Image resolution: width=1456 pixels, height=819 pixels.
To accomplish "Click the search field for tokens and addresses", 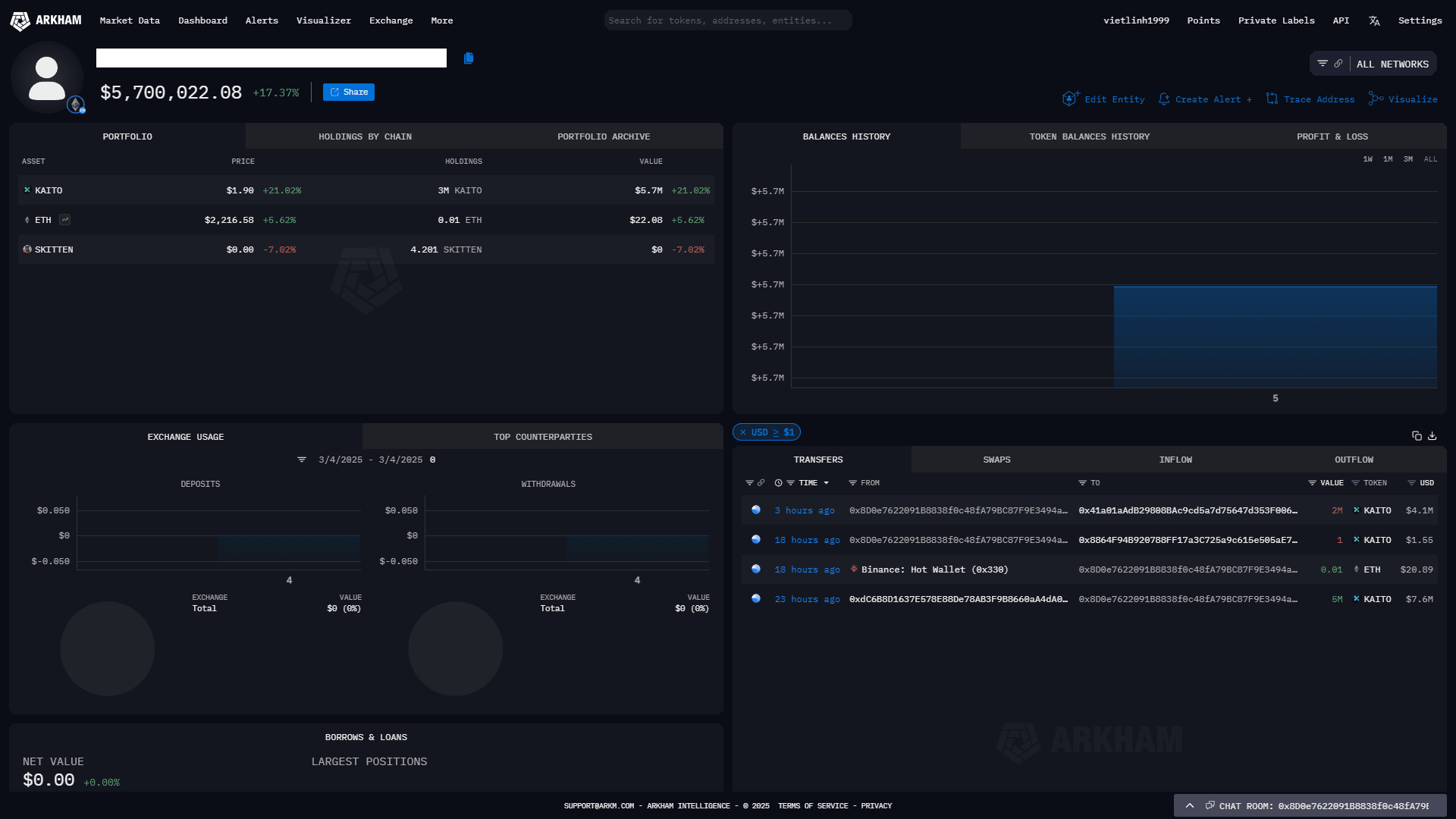I will pos(728,20).
